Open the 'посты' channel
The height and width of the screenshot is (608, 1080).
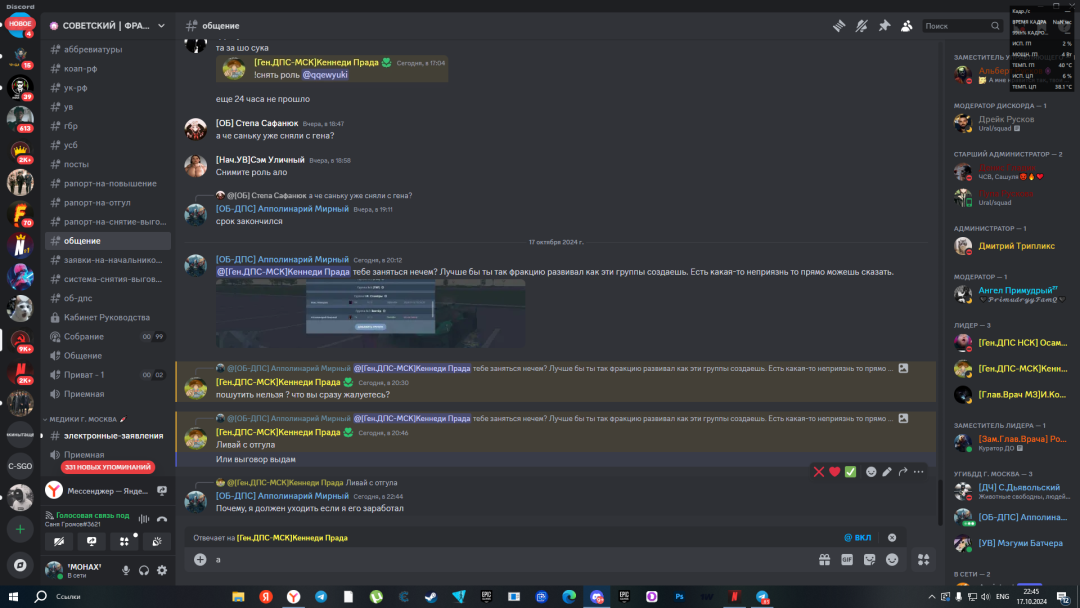click(x=108, y=165)
